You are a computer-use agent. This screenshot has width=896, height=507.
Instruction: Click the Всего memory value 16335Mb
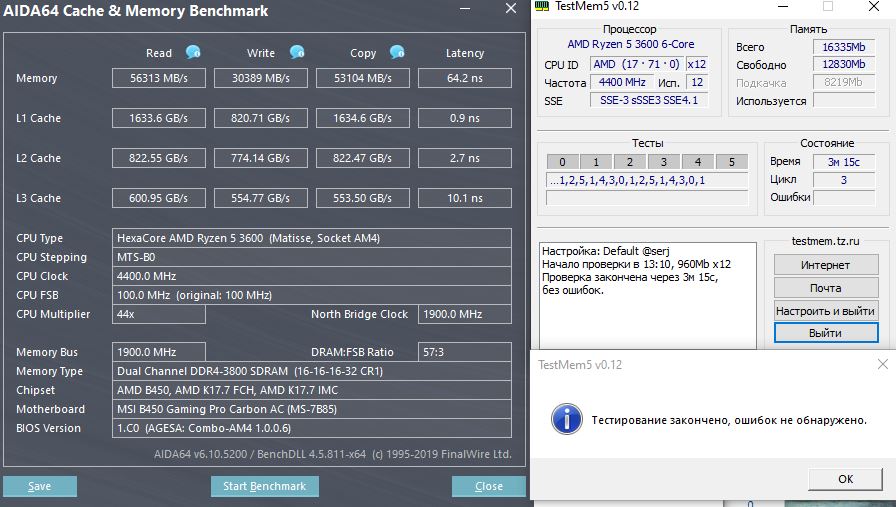click(x=844, y=47)
